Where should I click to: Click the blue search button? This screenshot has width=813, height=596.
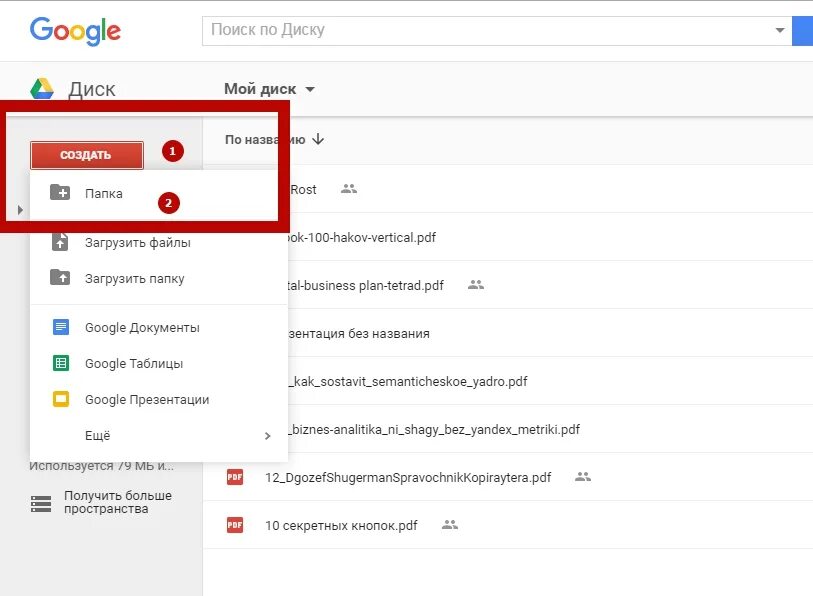(803, 31)
